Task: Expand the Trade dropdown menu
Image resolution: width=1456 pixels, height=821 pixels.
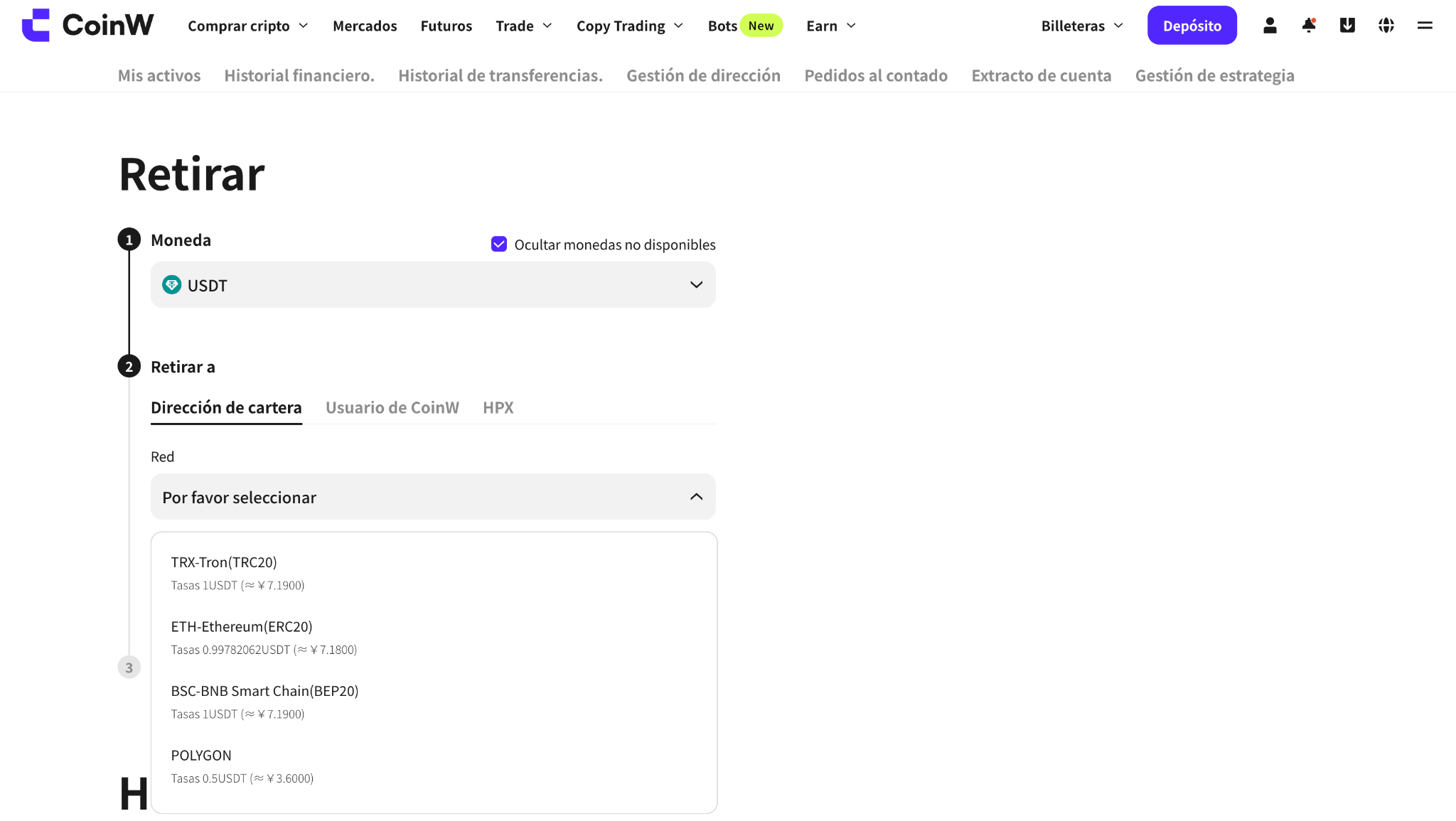Action: pyautogui.click(x=524, y=26)
